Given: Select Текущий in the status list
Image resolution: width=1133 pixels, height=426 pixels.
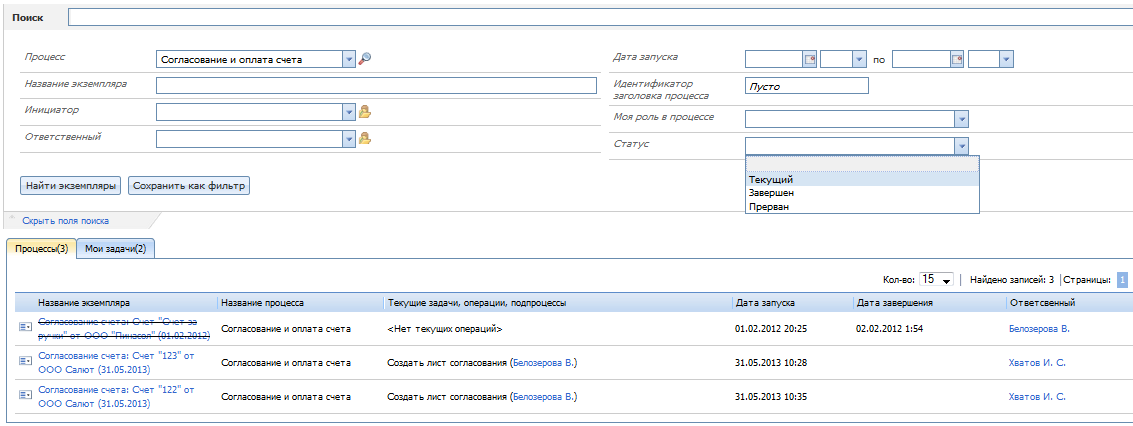Looking at the screenshot, I should (x=771, y=180).
